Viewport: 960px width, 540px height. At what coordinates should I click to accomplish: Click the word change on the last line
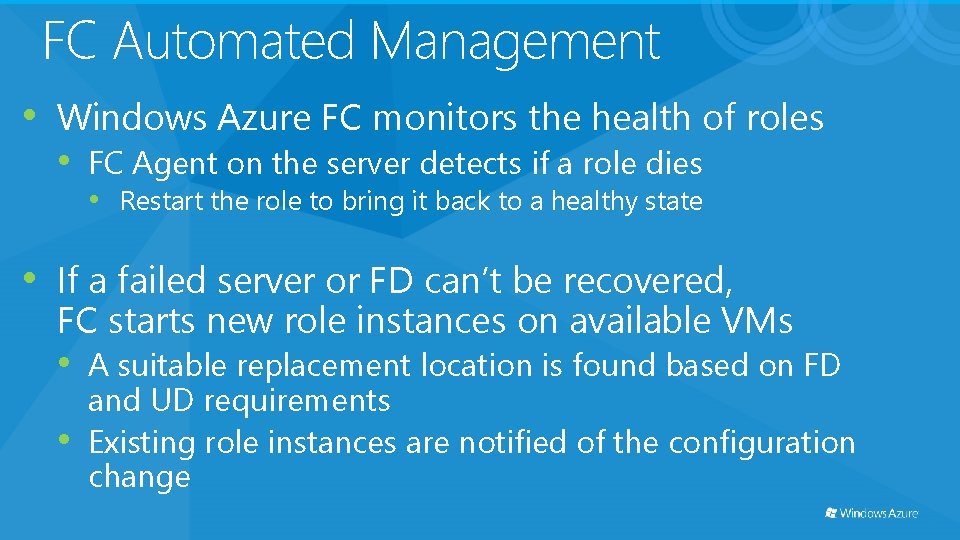140,478
